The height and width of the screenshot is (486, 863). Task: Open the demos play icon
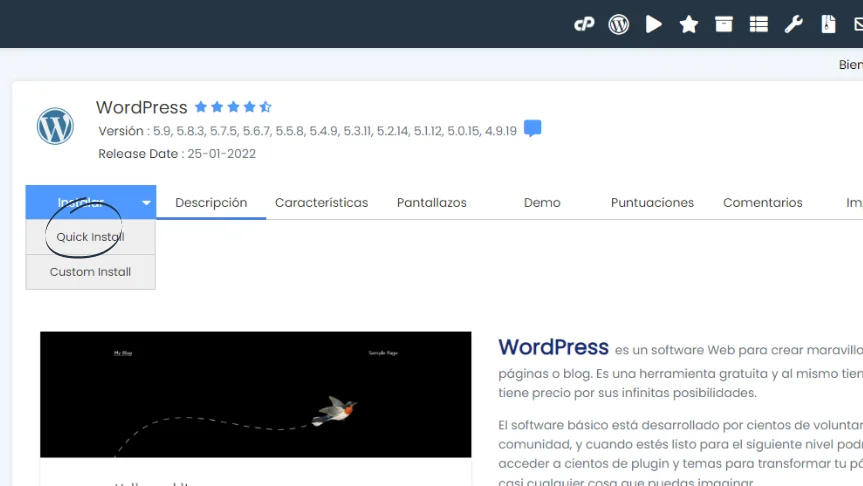(x=653, y=24)
